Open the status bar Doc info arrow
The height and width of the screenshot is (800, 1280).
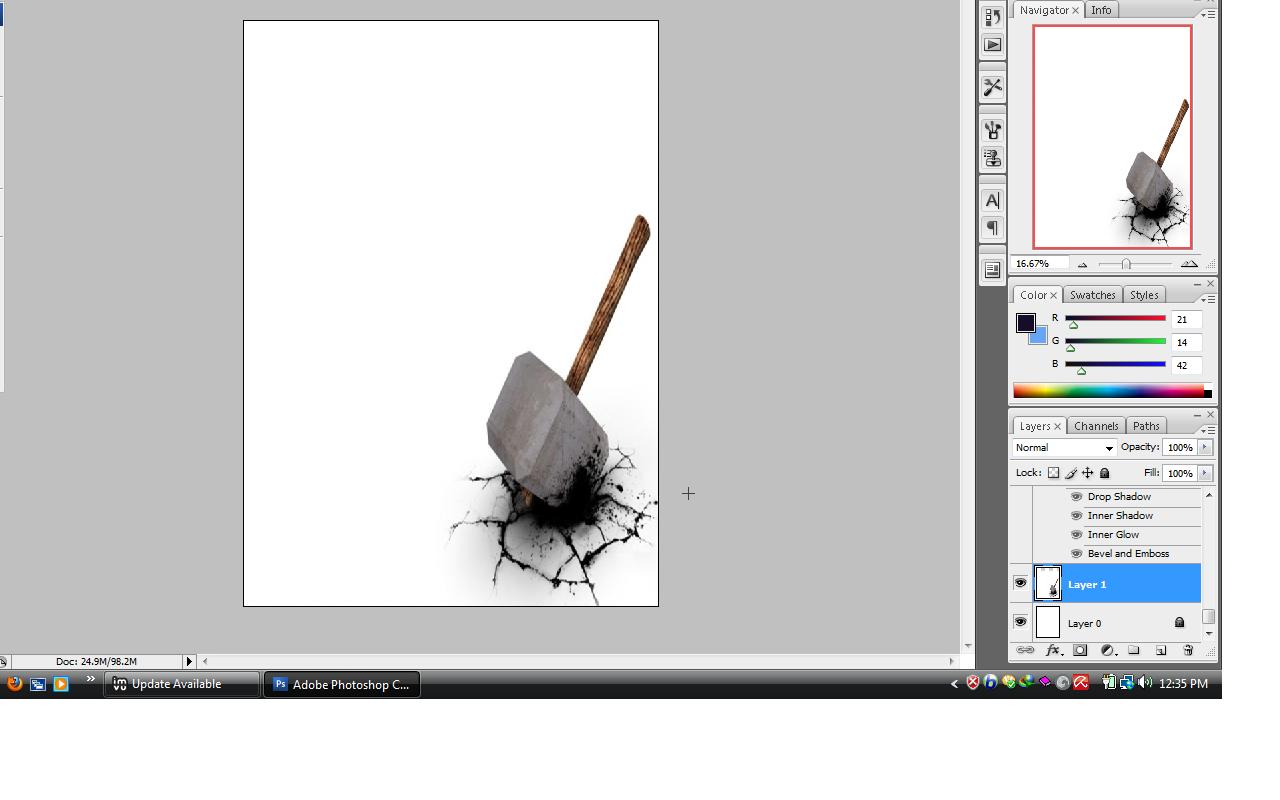[x=189, y=661]
